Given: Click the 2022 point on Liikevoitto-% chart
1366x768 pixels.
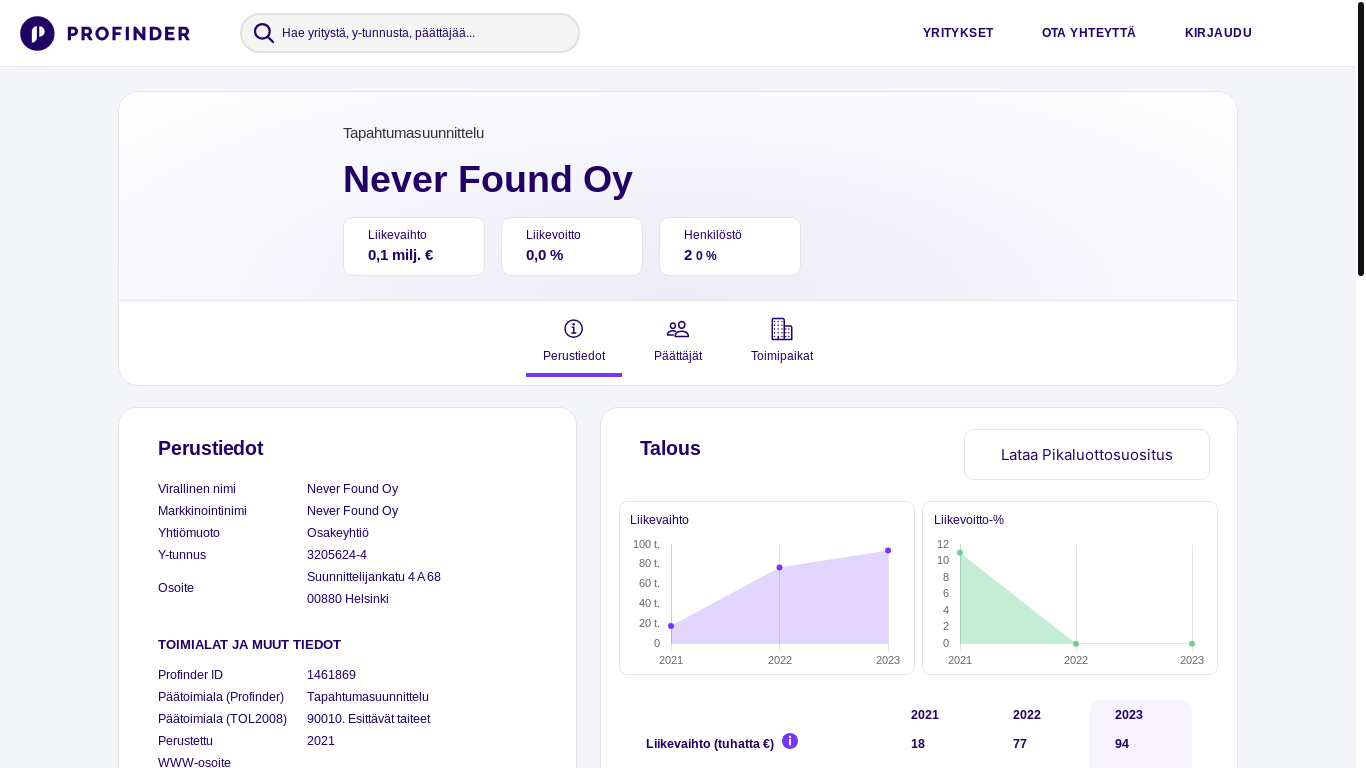Looking at the screenshot, I should pyautogui.click(x=1076, y=644).
